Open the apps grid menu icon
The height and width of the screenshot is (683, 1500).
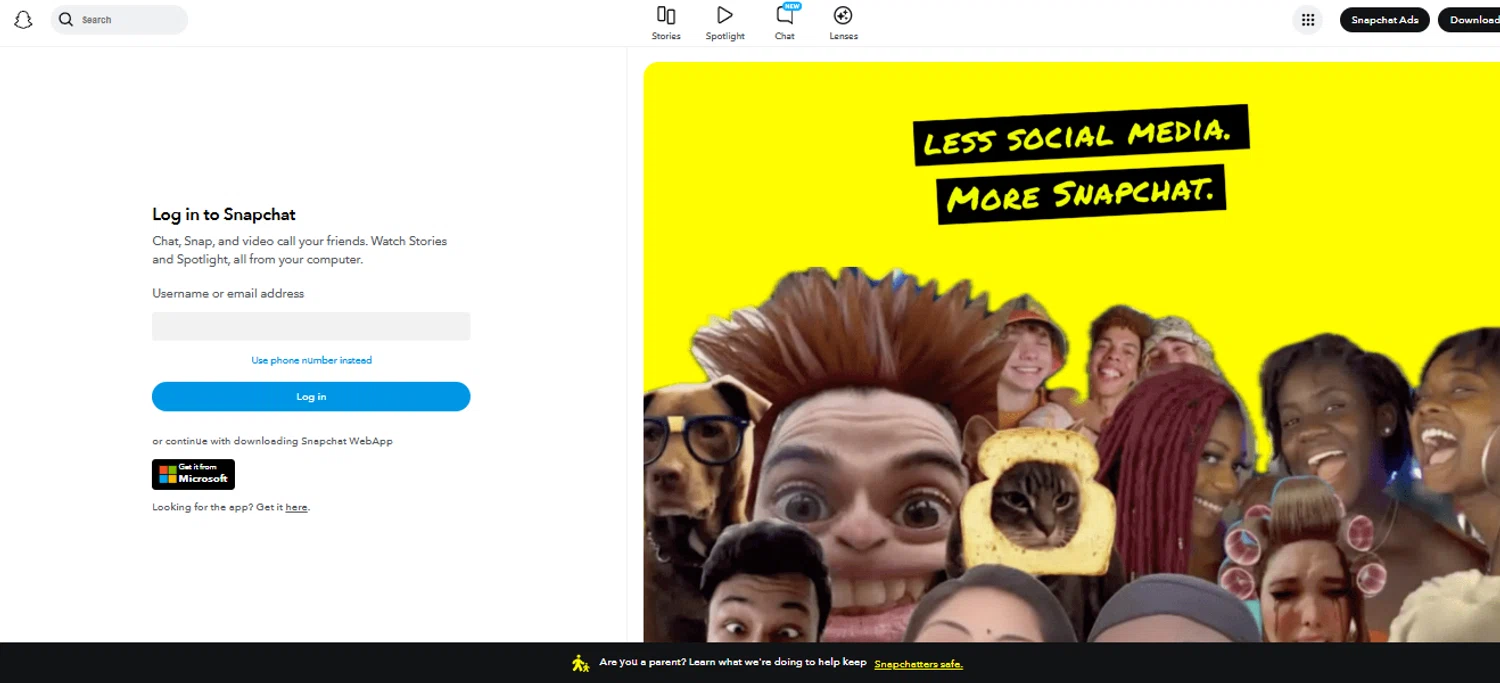(1308, 20)
